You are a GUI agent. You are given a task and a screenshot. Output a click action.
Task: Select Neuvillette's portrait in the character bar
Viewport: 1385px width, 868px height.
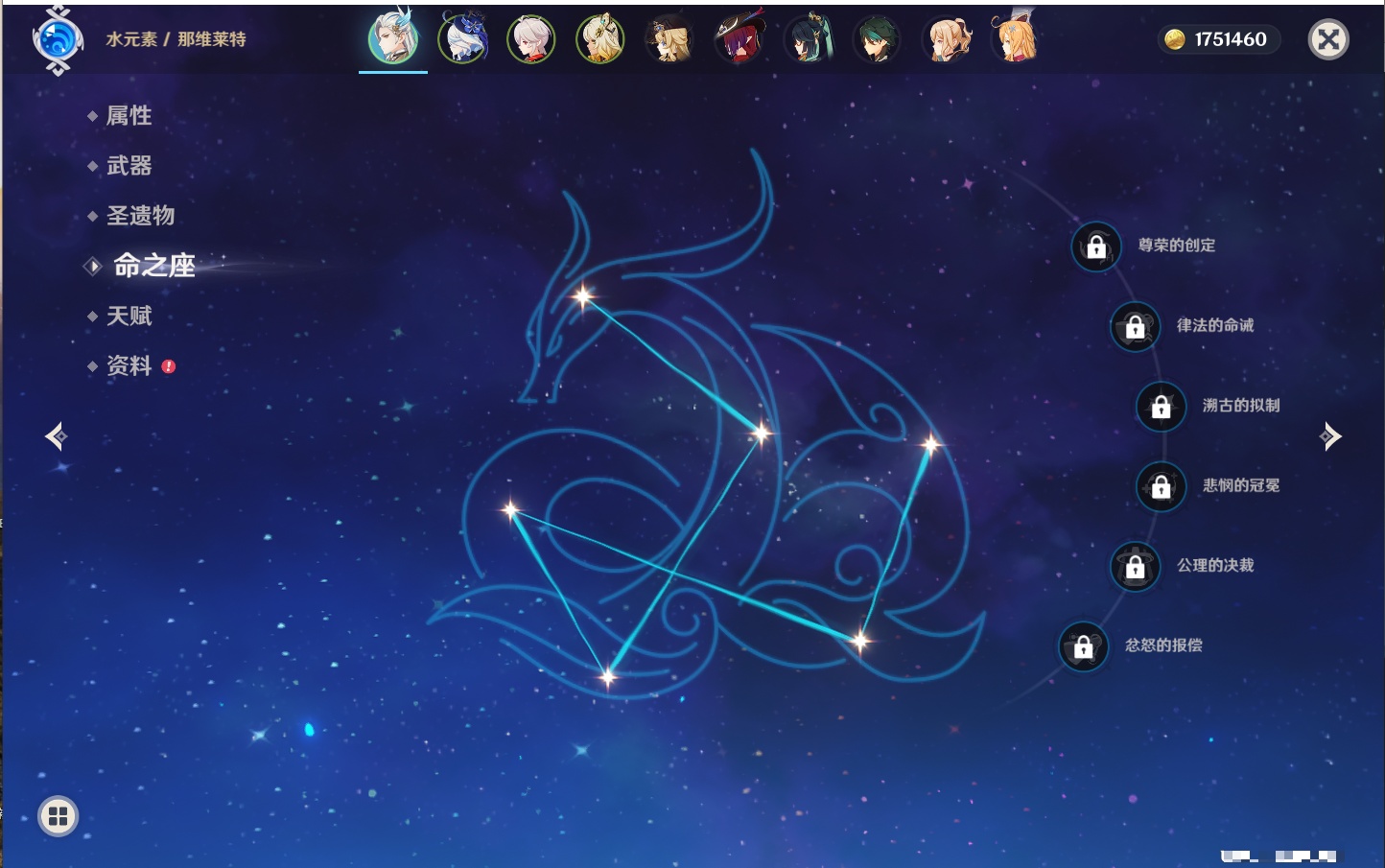pyautogui.click(x=393, y=39)
